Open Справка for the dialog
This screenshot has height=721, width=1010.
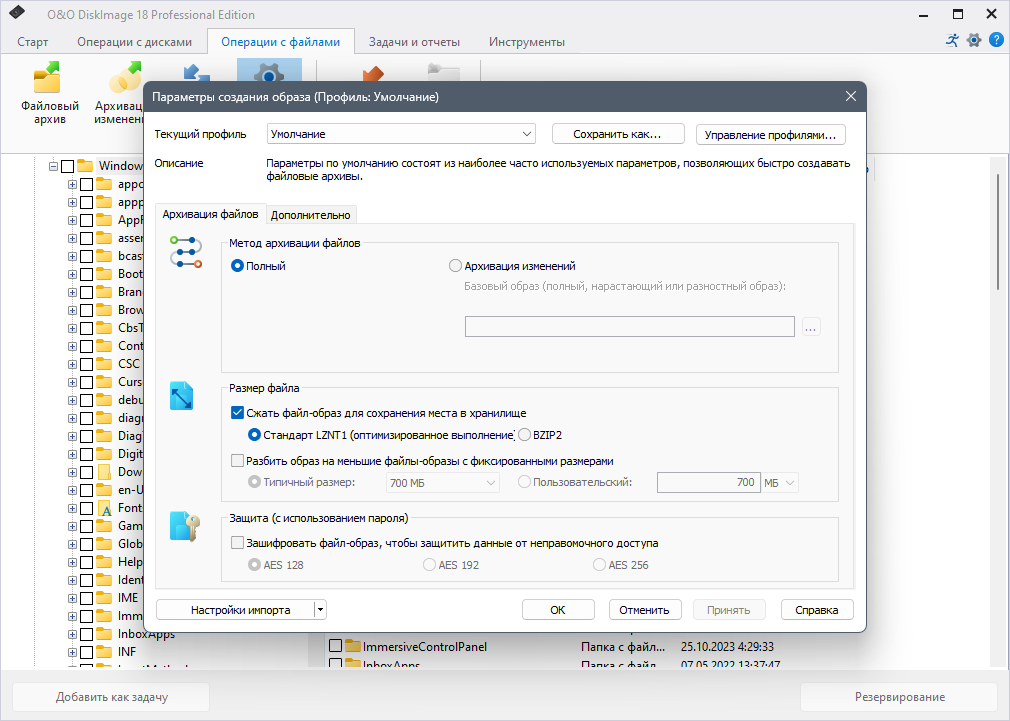click(x=817, y=610)
